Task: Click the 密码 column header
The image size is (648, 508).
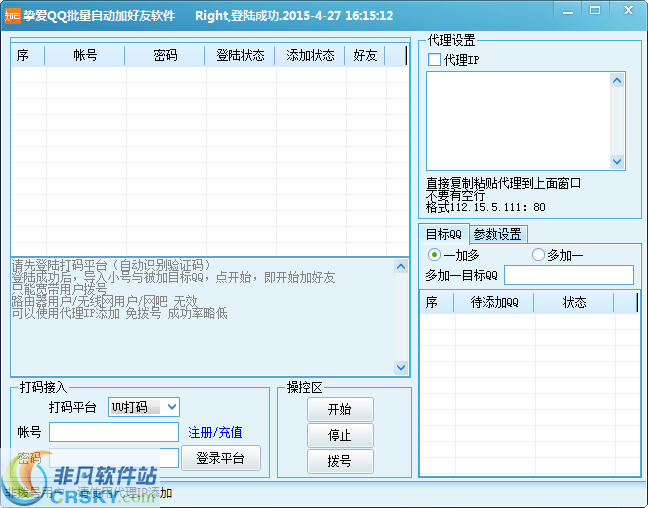Action: [x=165, y=55]
